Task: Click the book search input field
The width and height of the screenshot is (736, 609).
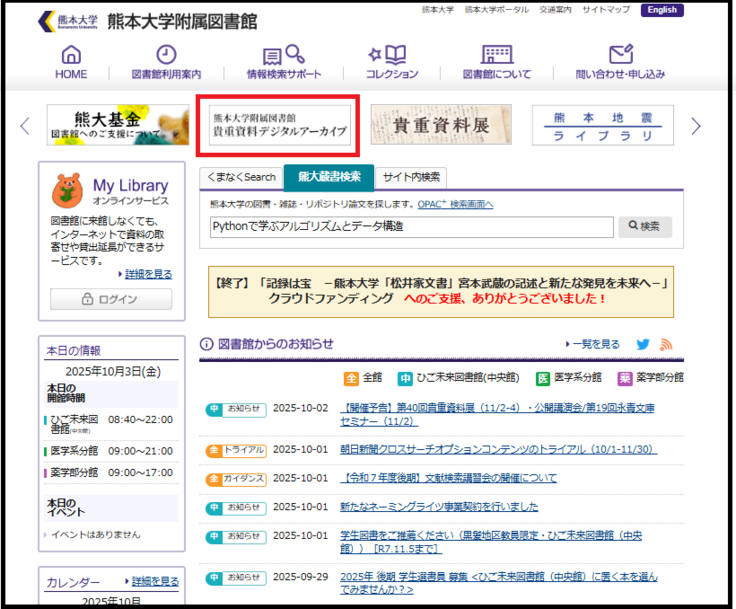Action: point(410,227)
